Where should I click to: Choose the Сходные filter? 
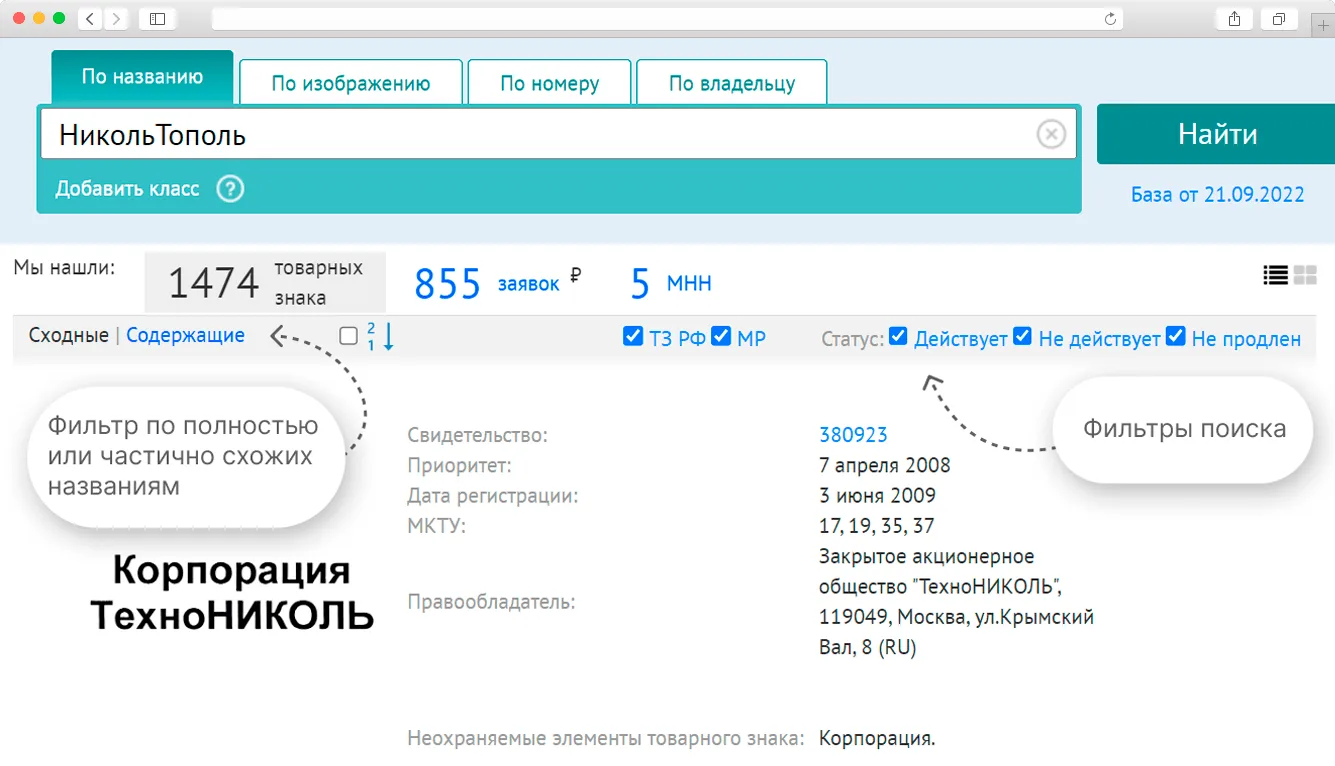pos(69,335)
